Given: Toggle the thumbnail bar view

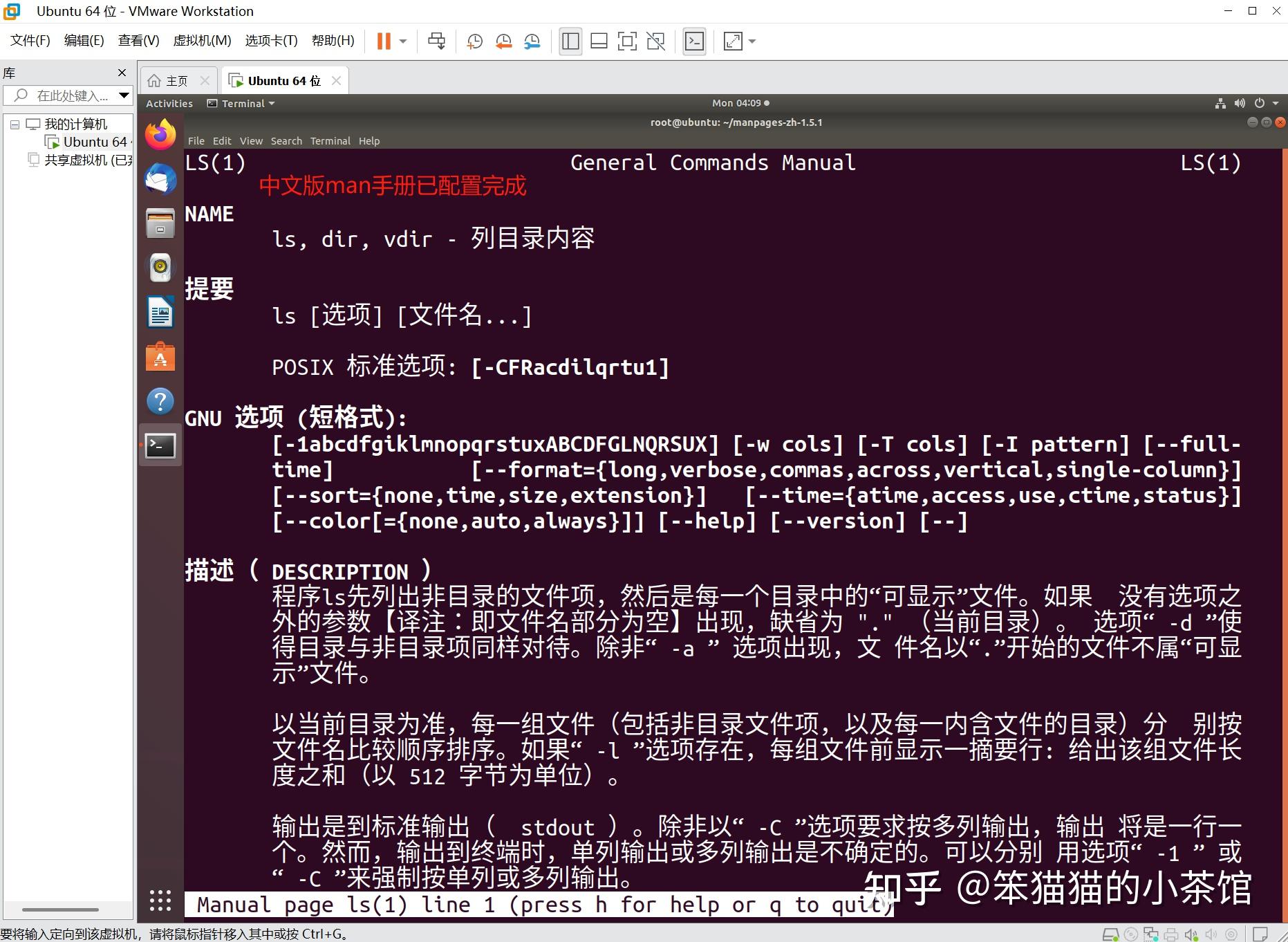Looking at the screenshot, I should pyautogui.click(x=599, y=41).
